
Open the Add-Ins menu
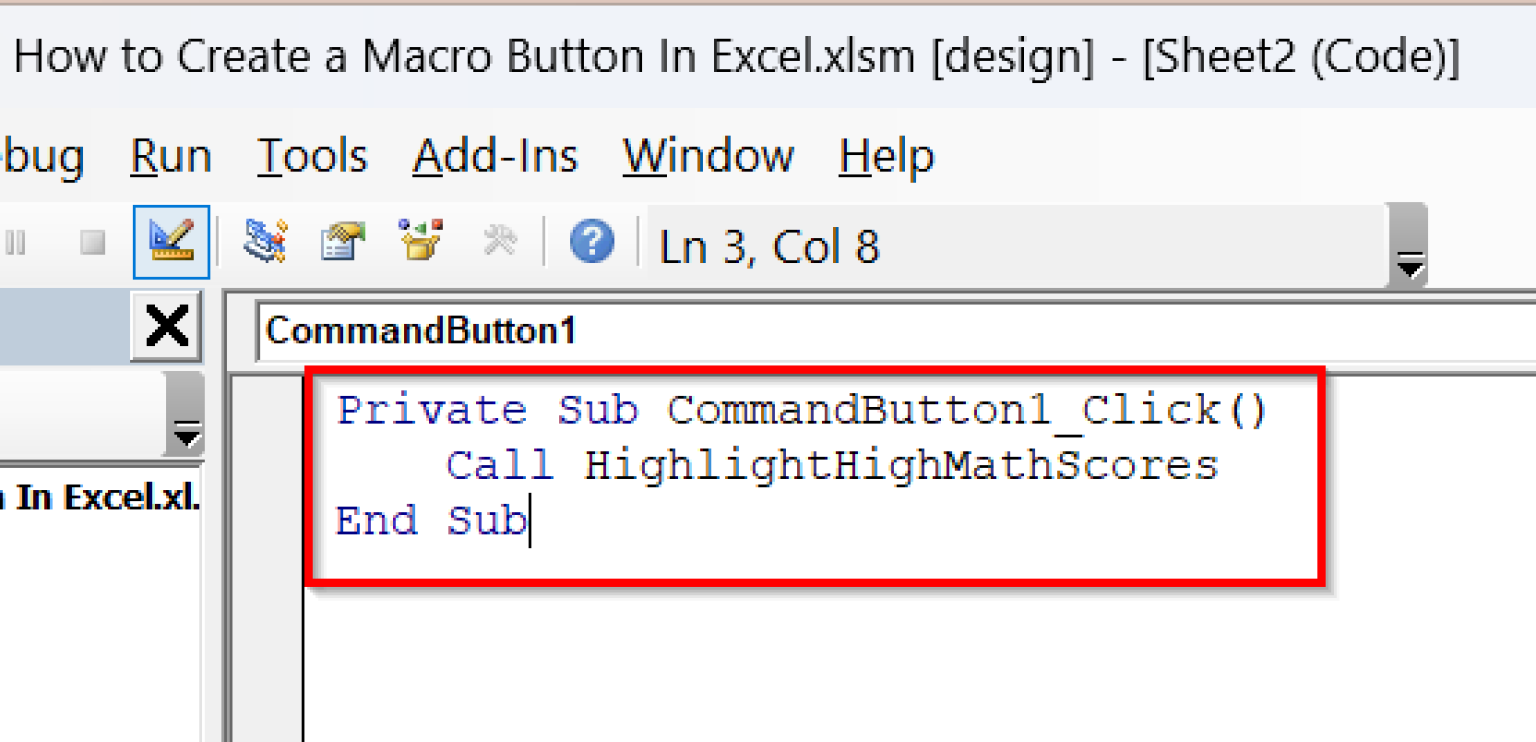coord(495,156)
